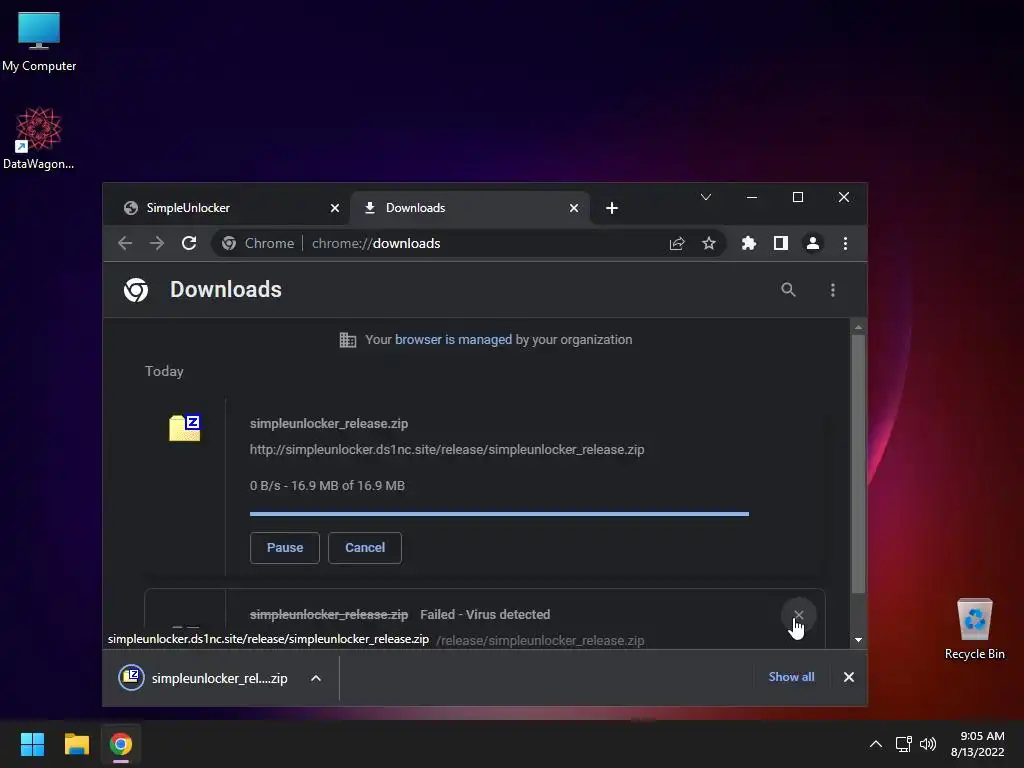
Task: Close the downloads shelf bar
Action: pos(848,677)
